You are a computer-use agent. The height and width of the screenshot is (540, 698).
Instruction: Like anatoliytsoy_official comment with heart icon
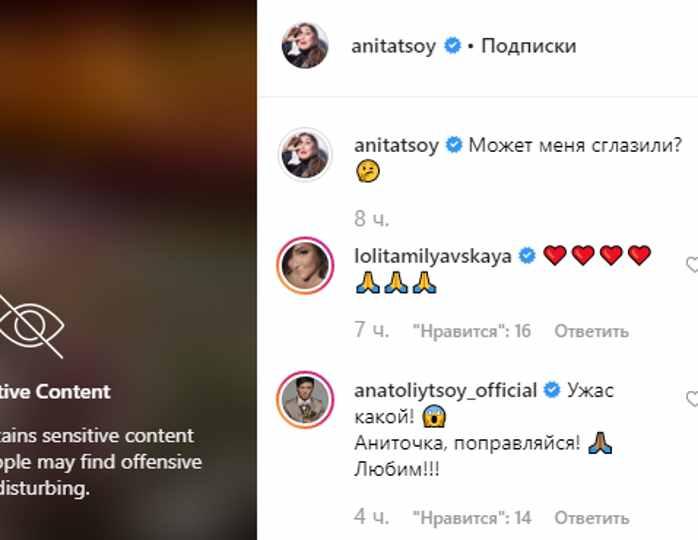point(692,399)
